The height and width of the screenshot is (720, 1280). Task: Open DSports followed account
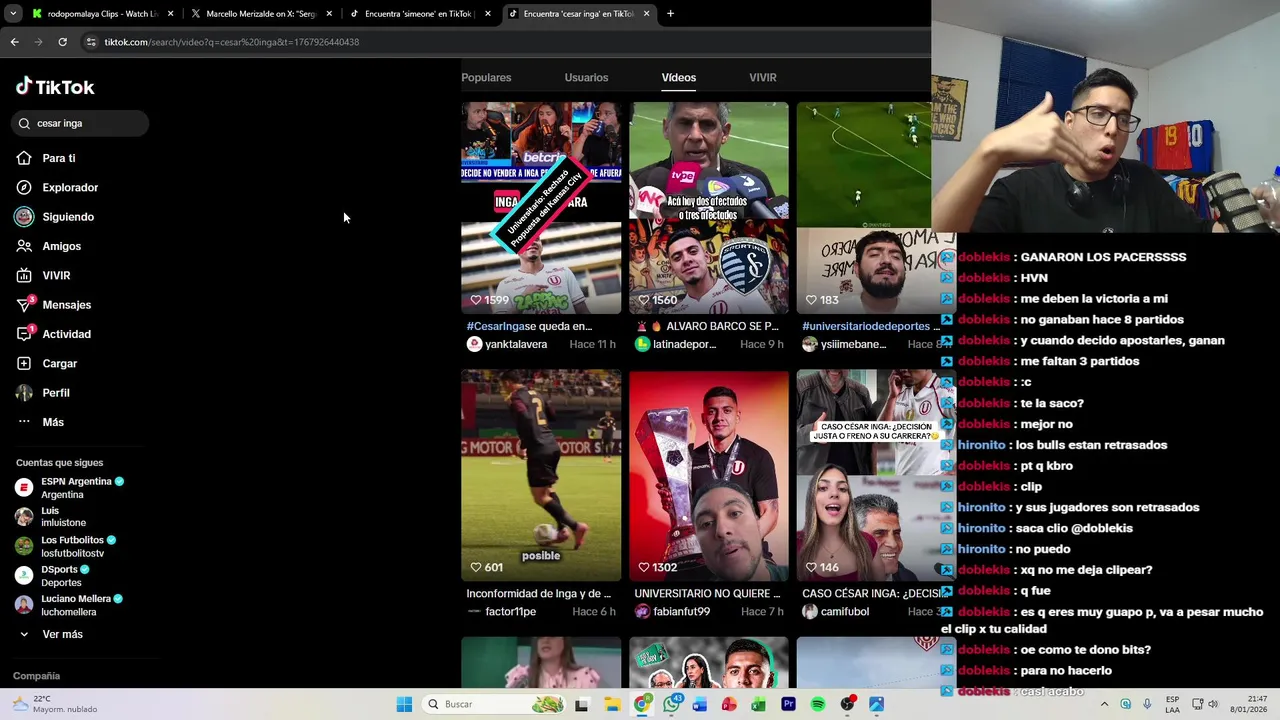(x=52, y=576)
